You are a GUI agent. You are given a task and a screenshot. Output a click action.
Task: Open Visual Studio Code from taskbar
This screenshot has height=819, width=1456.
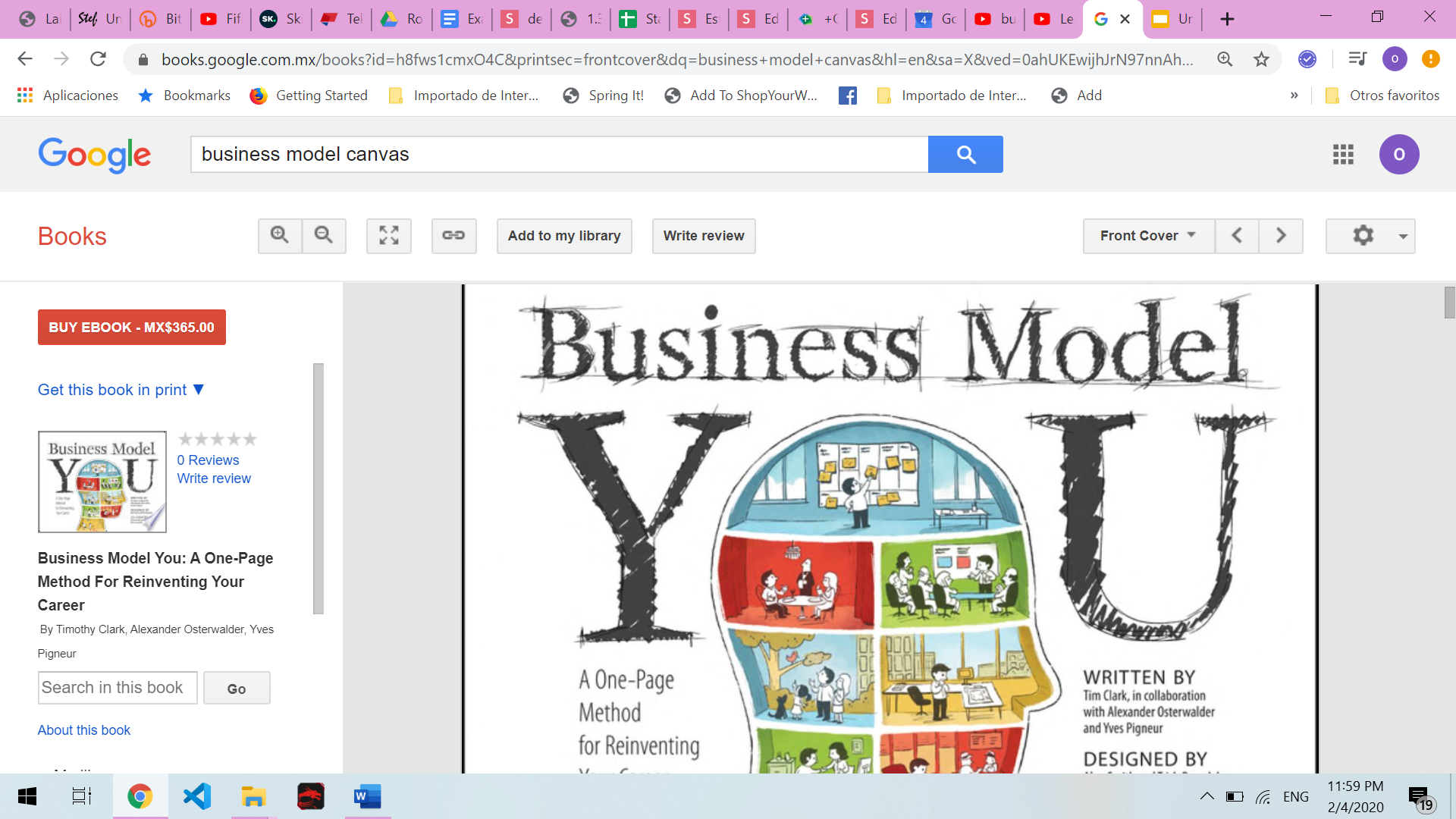point(197,797)
